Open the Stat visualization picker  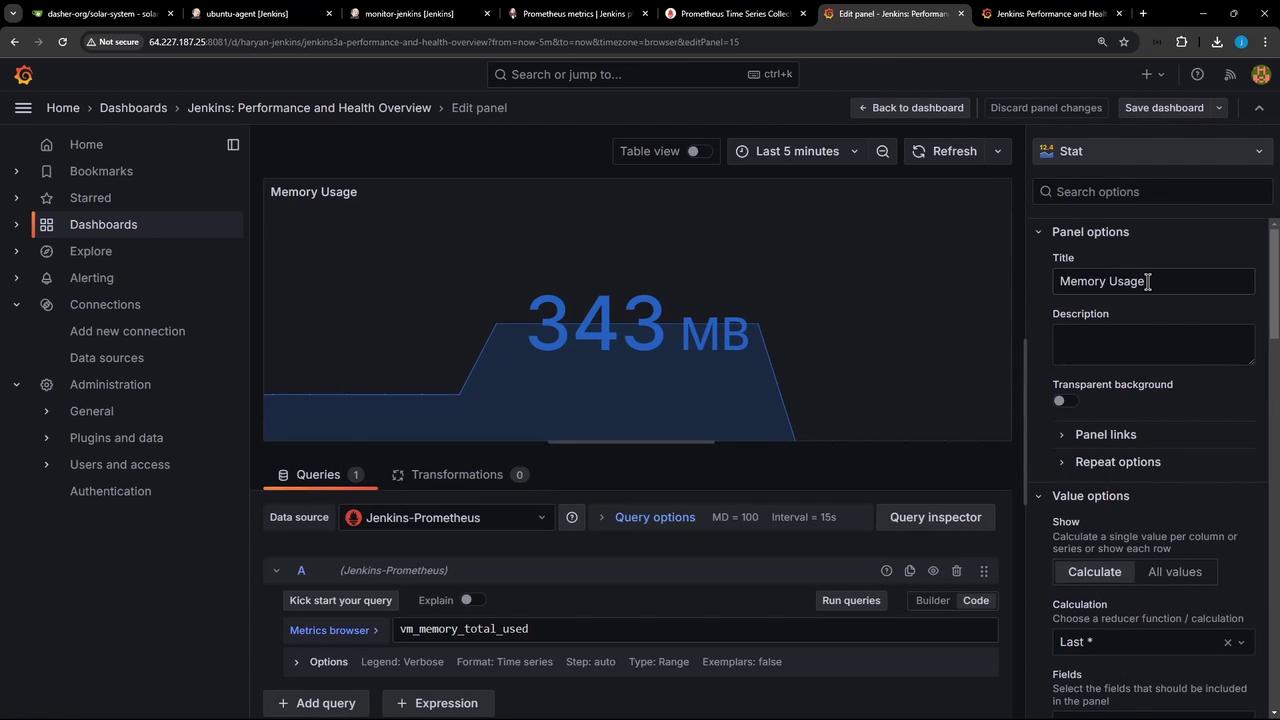click(x=1152, y=151)
